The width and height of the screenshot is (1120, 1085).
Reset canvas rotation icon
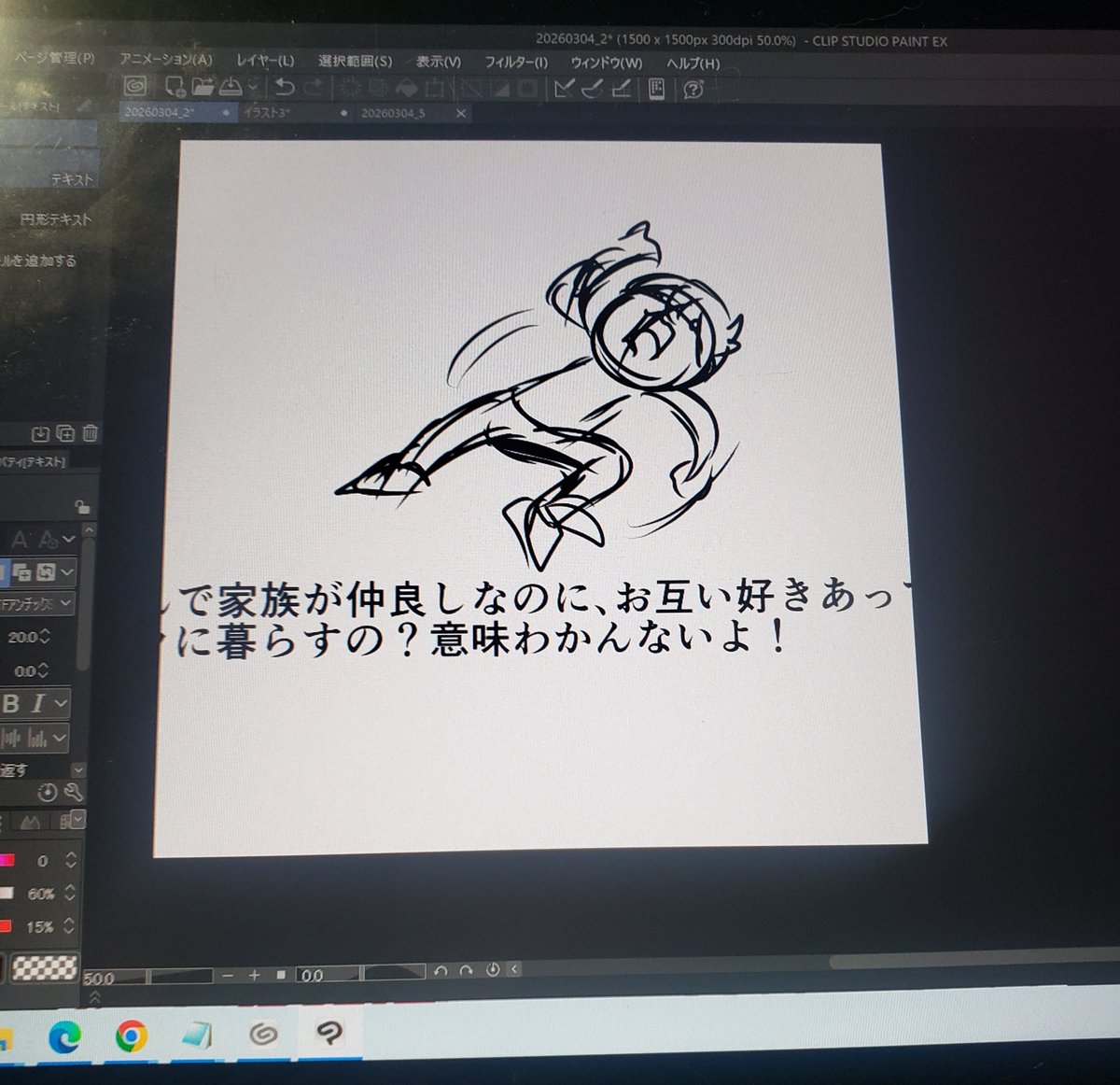point(493,970)
